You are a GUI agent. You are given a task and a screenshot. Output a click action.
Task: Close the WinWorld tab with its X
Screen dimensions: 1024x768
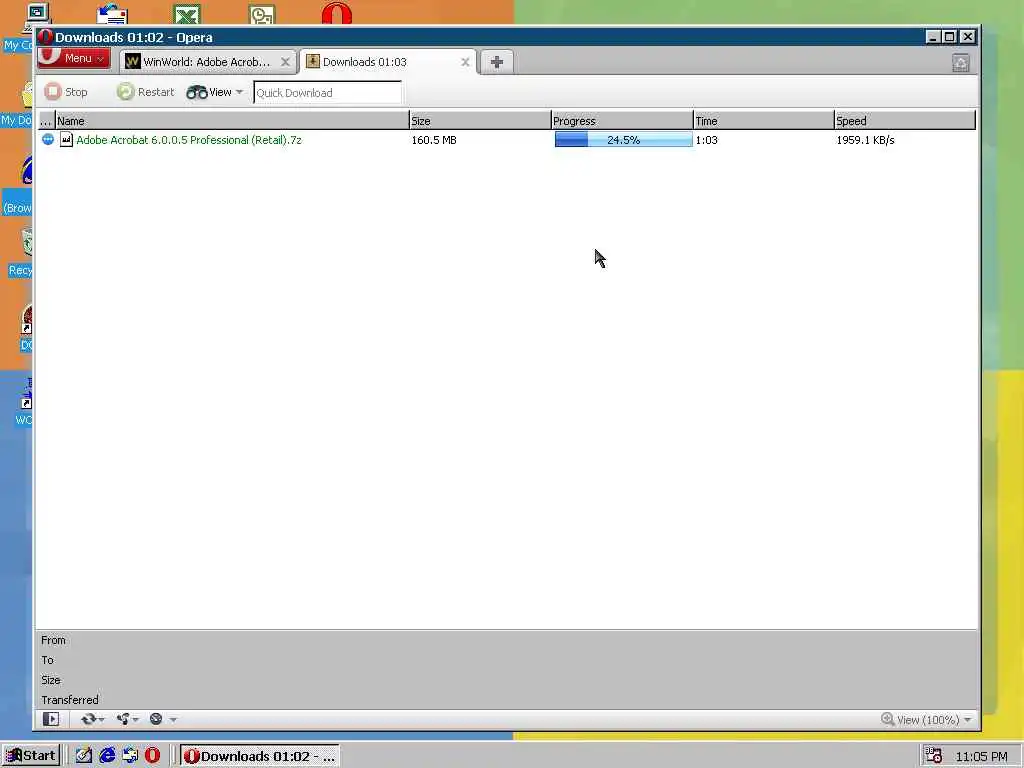[x=285, y=62]
